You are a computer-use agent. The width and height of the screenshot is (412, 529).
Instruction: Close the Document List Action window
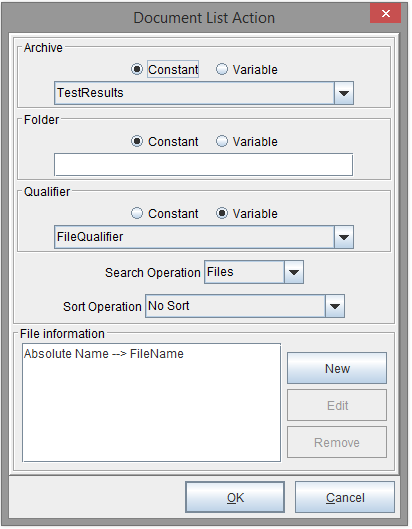(x=385, y=13)
